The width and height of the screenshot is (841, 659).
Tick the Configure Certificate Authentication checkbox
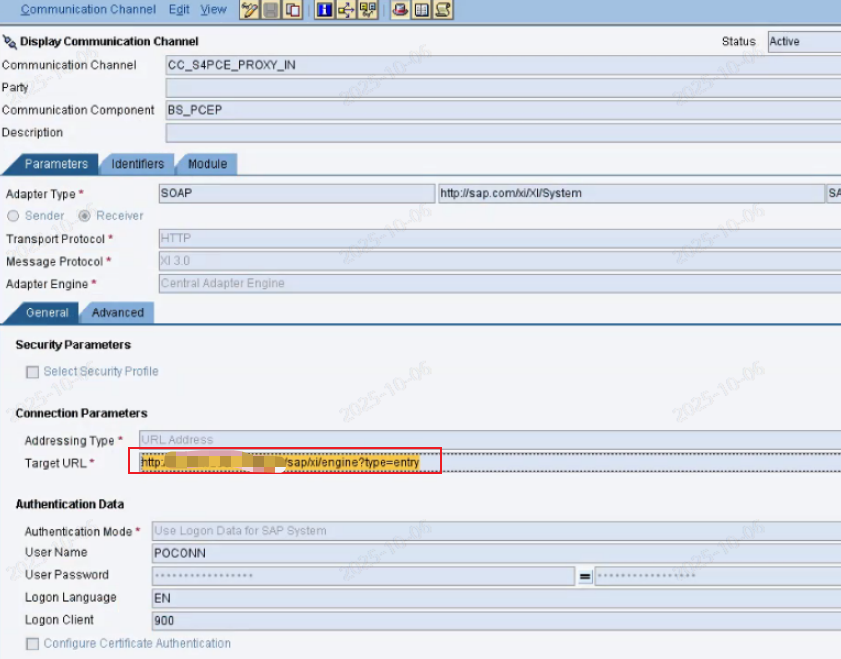point(32,643)
